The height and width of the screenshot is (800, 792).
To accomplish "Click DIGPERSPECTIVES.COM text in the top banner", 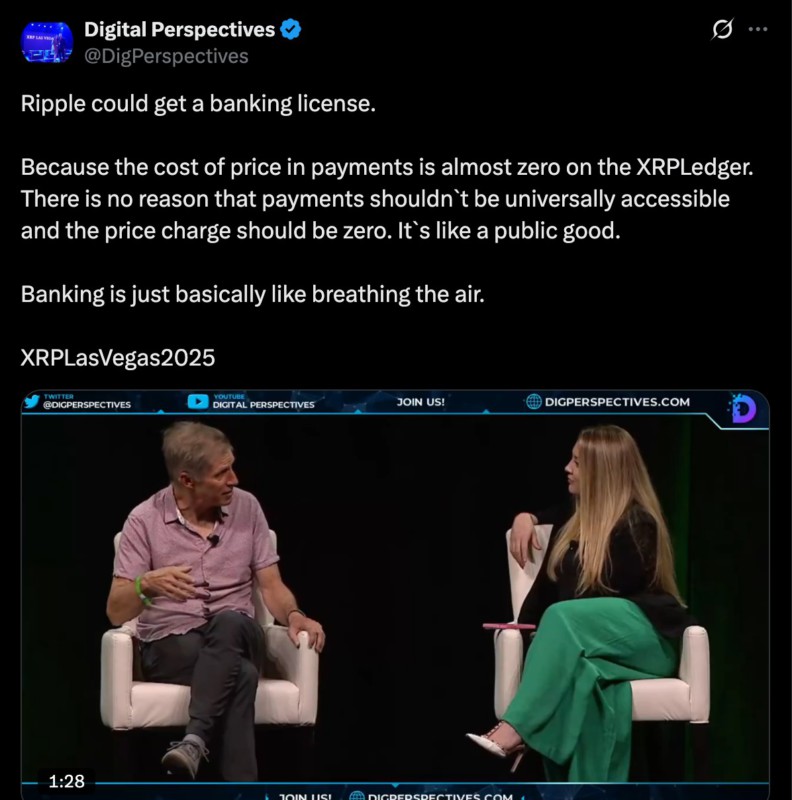I will tap(617, 402).
